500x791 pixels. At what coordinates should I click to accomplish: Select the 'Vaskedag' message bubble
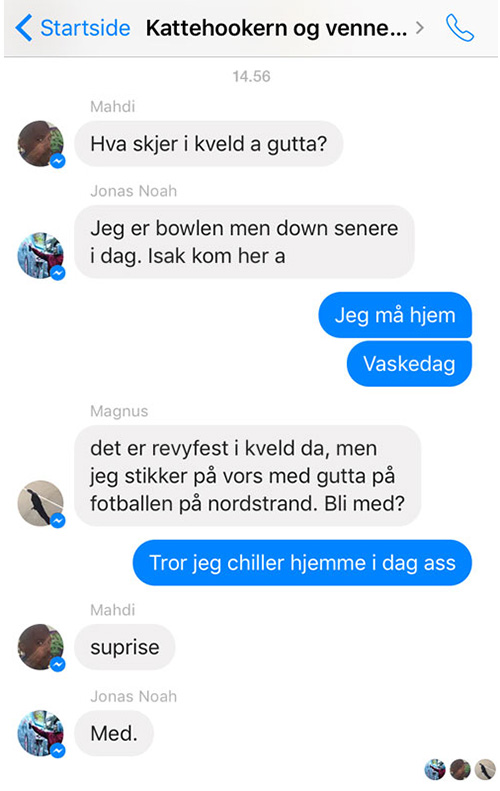[409, 364]
